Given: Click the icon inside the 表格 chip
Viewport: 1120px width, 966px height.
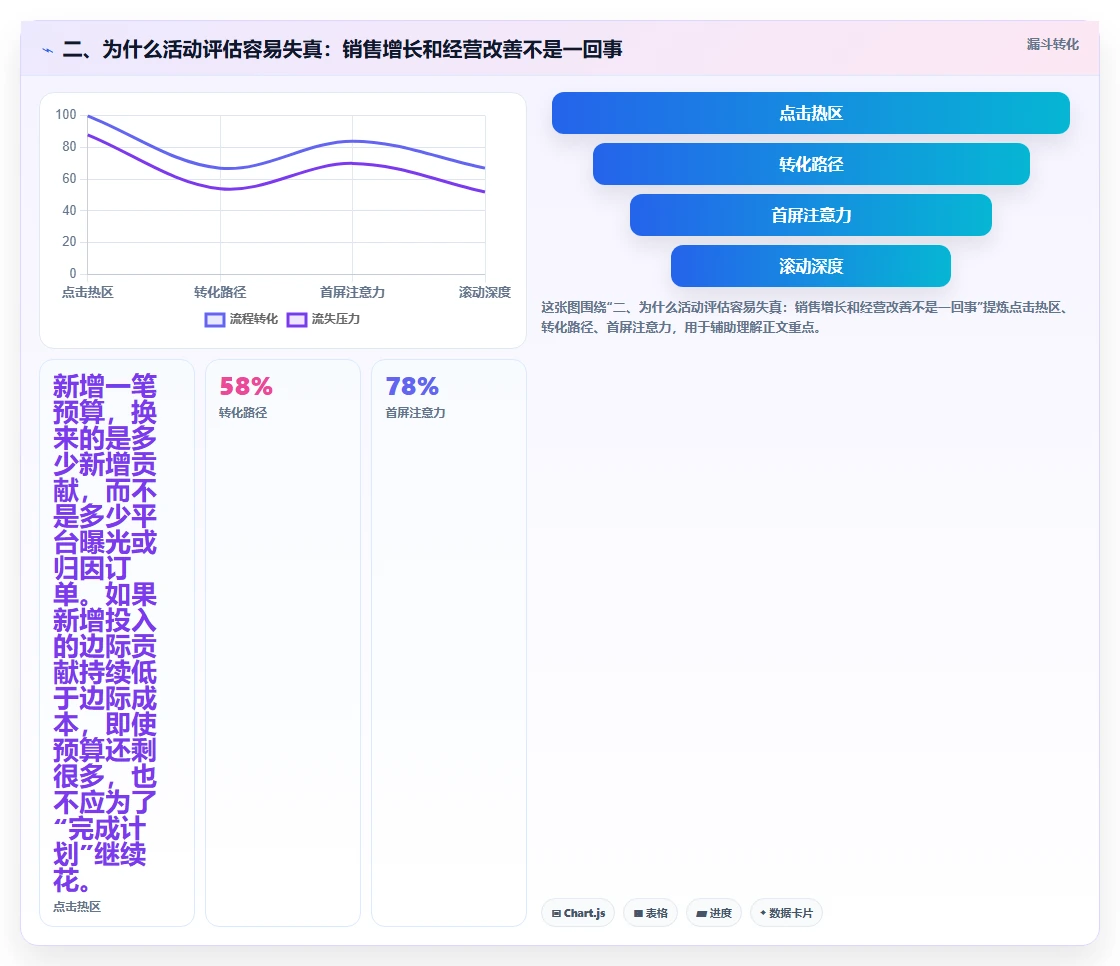Looking at the screenshot, I should (x=639, y=914).
